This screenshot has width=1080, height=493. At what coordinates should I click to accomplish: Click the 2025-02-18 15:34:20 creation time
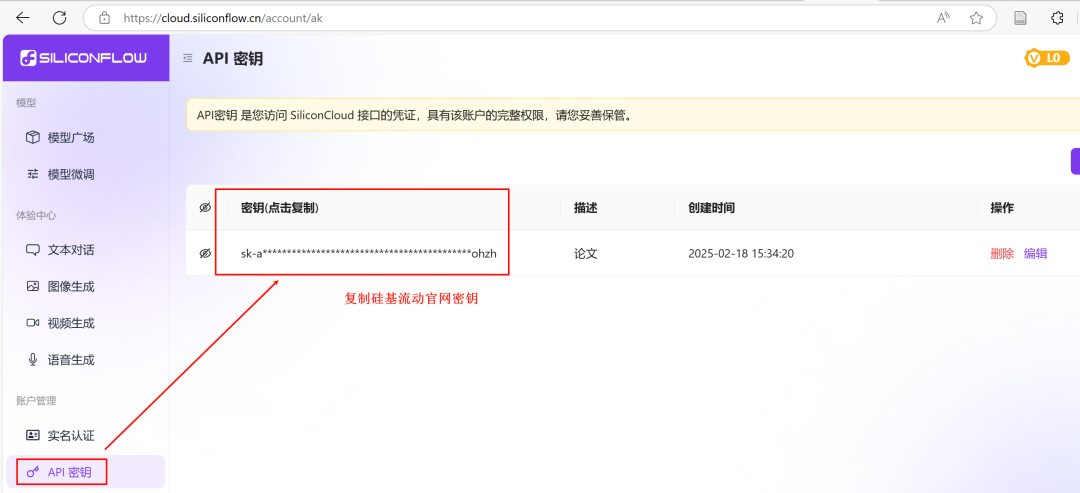(741, 253)
